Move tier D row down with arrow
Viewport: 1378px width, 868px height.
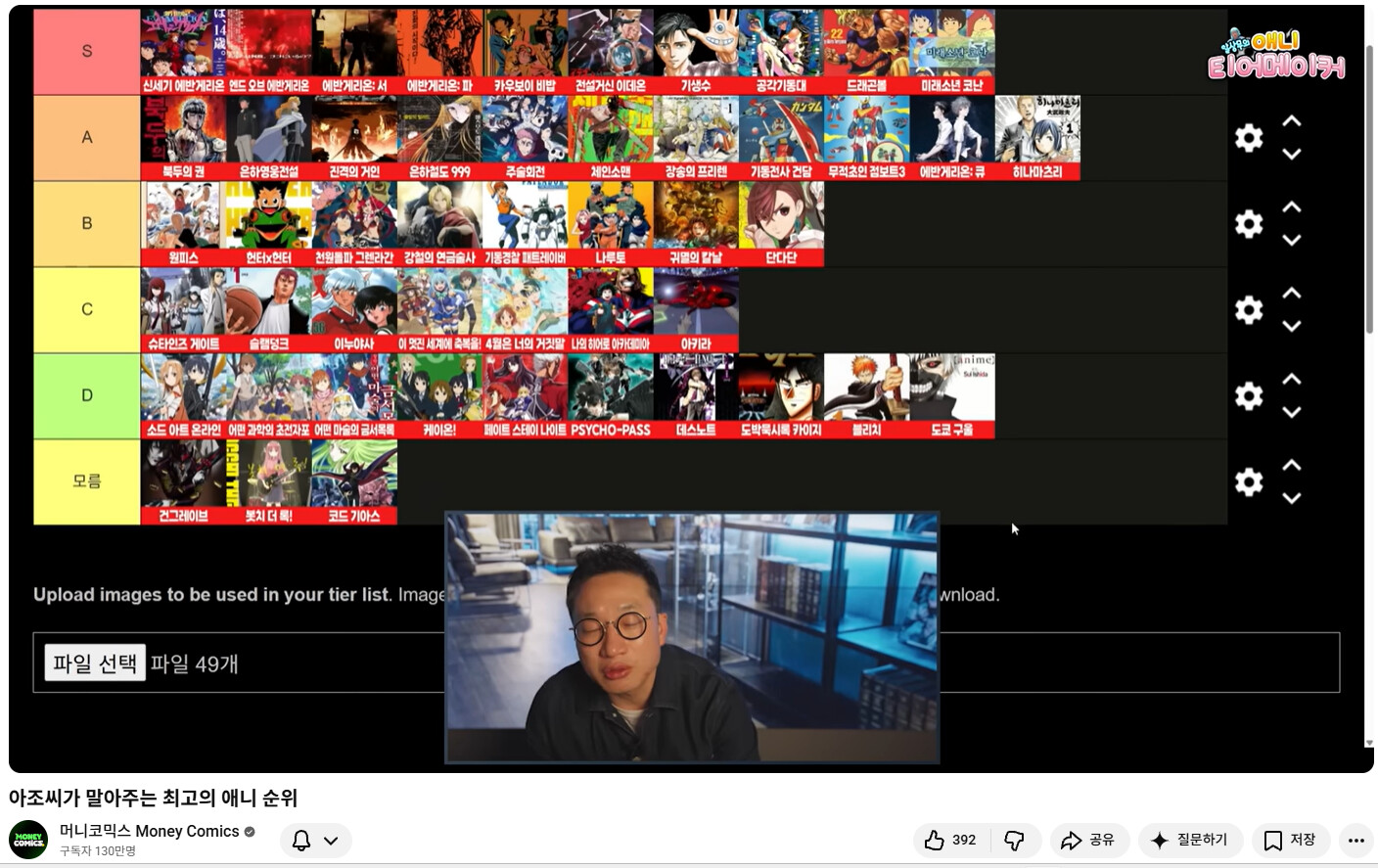point(1292,413)
